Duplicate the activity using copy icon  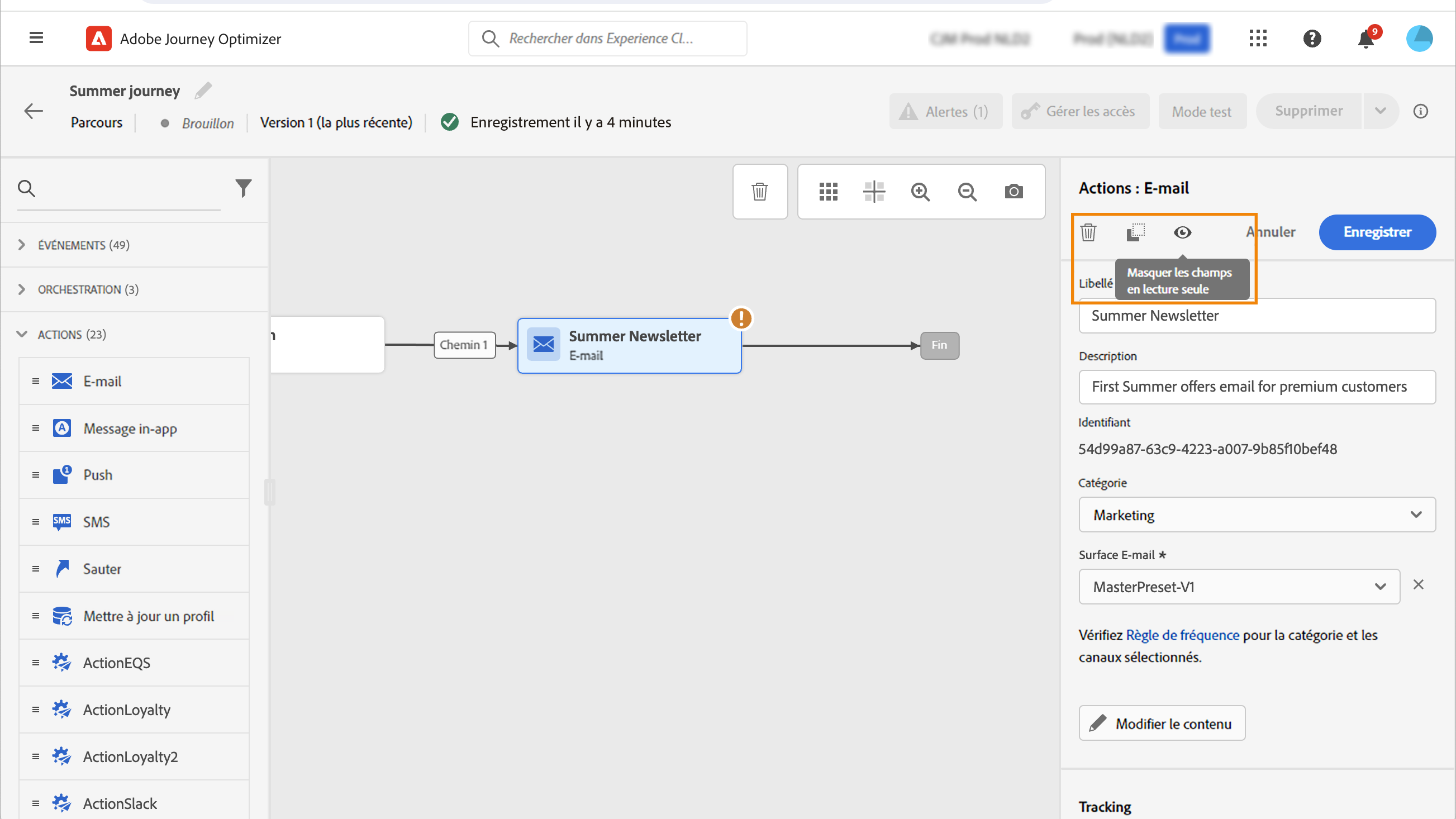pyautogui.click(x=1135, y=232)
